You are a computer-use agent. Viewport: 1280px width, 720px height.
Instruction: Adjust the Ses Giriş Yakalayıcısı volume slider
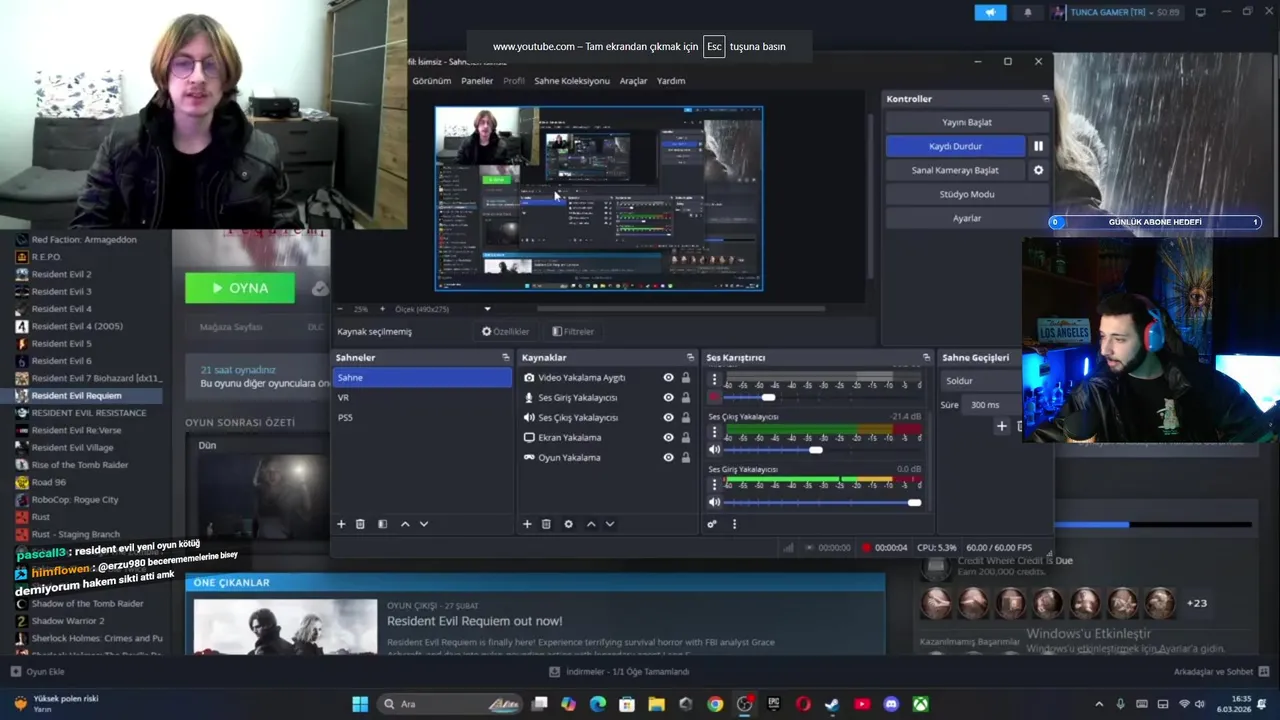[914, 502]
